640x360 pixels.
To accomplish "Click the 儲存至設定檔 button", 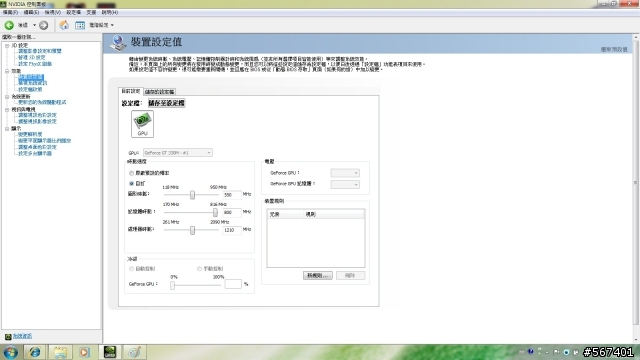I will click(167, 103).
